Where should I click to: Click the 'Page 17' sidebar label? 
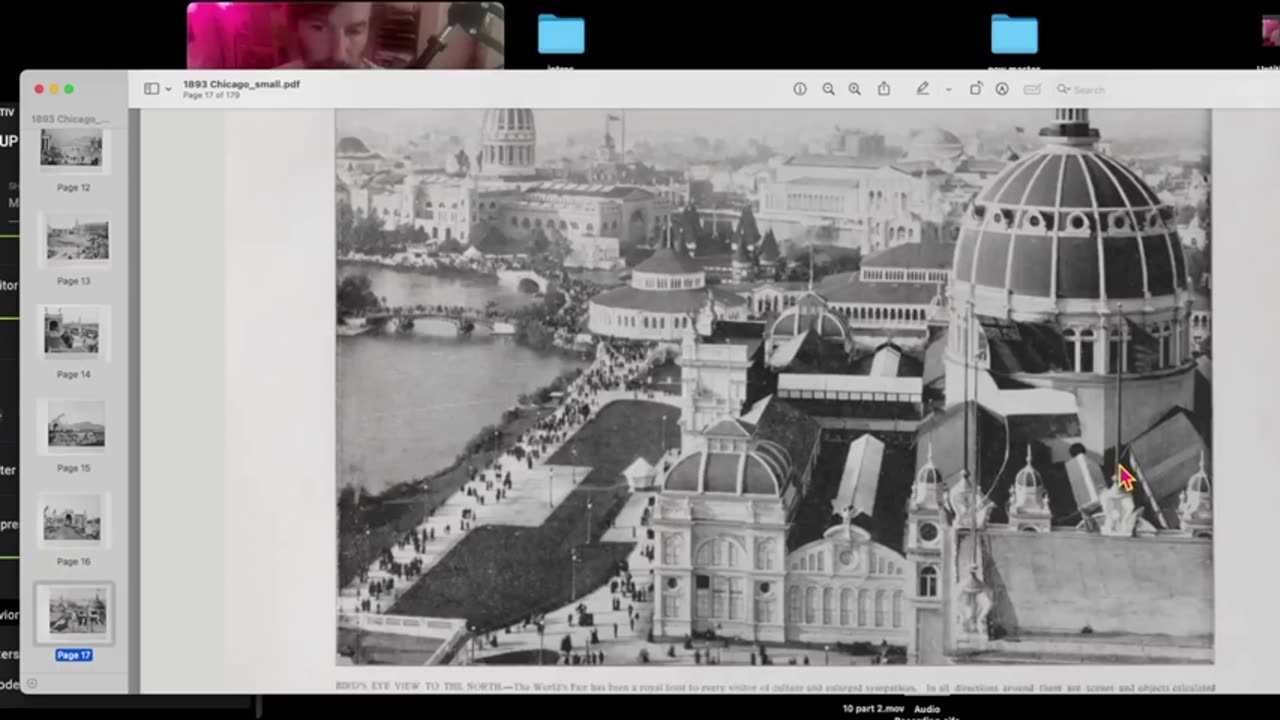click(74, 655)
